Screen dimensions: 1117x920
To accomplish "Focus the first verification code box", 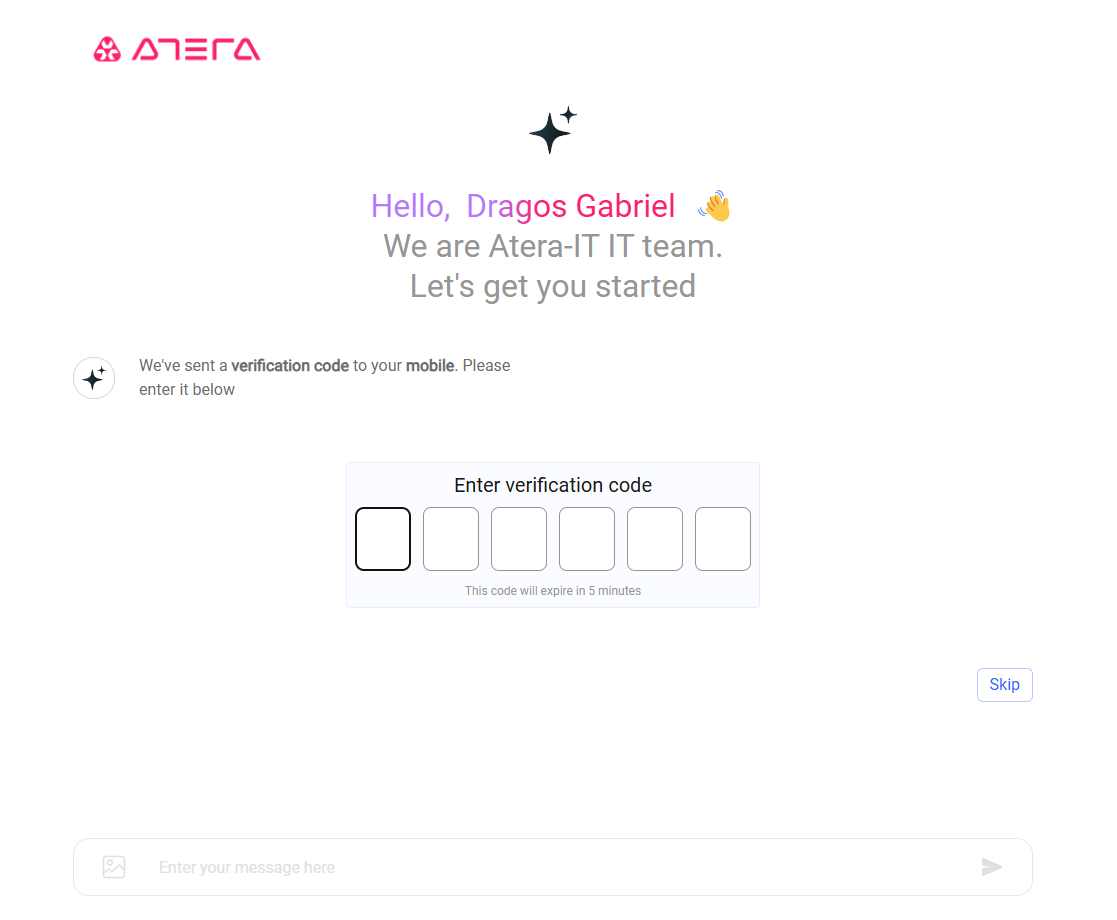I will click(383, 539).
